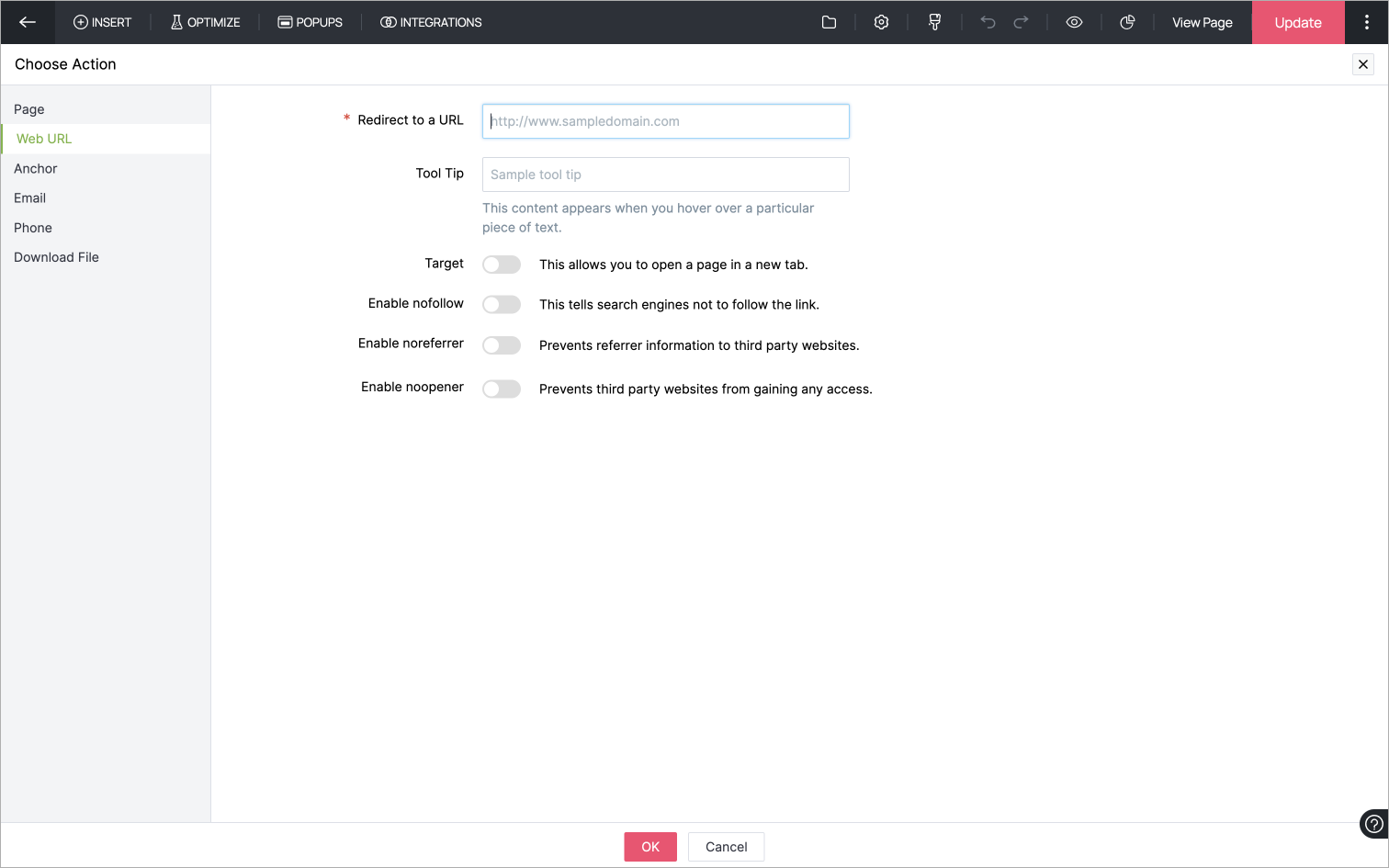Screen dimensions: 1389x868
Task: Toggle the Enable nofollow switch
Action: (502, 304)
